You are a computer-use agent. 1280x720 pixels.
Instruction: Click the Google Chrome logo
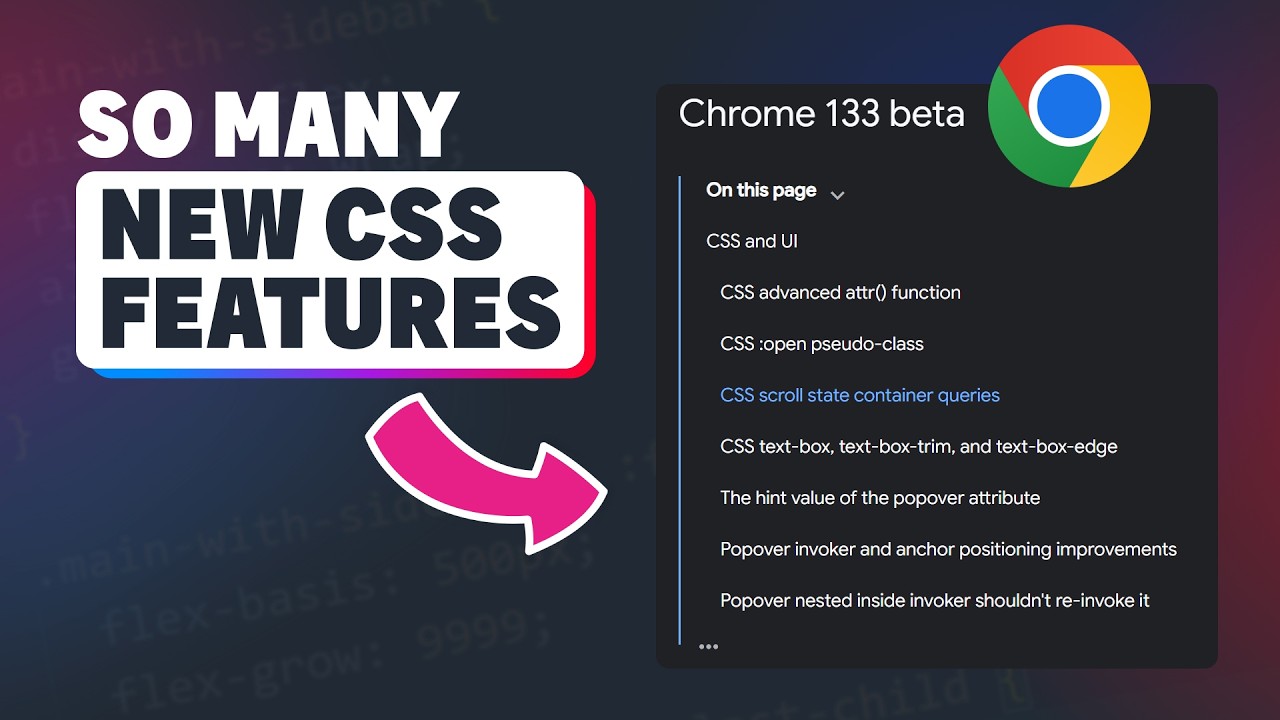[x=1069, y=106]
